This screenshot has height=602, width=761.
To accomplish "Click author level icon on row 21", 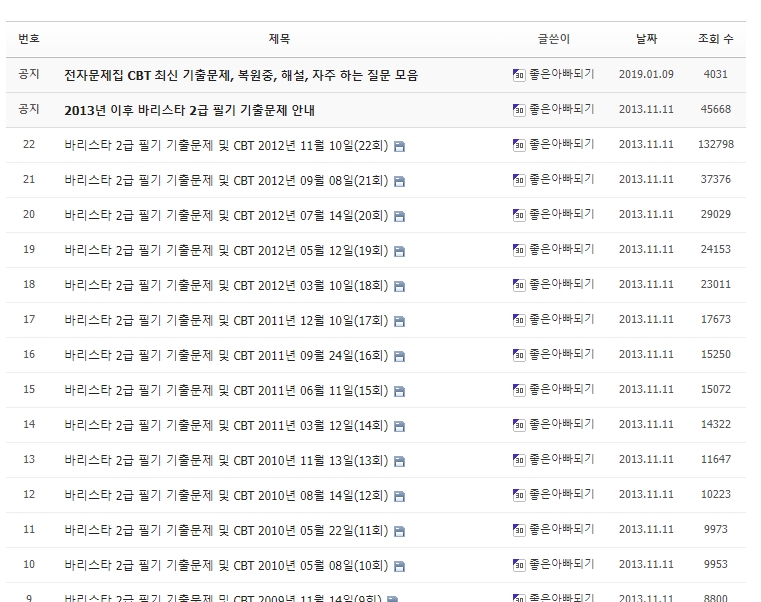I will [519, 180].
